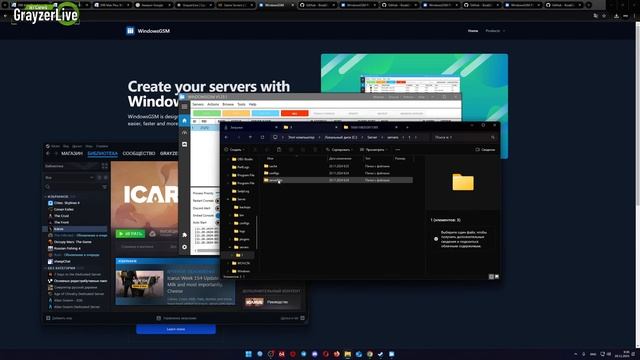Open the Servers menu in WindowsGSM
The width and height of the screenshot is (640, 360).
click(x=198, y=104)
